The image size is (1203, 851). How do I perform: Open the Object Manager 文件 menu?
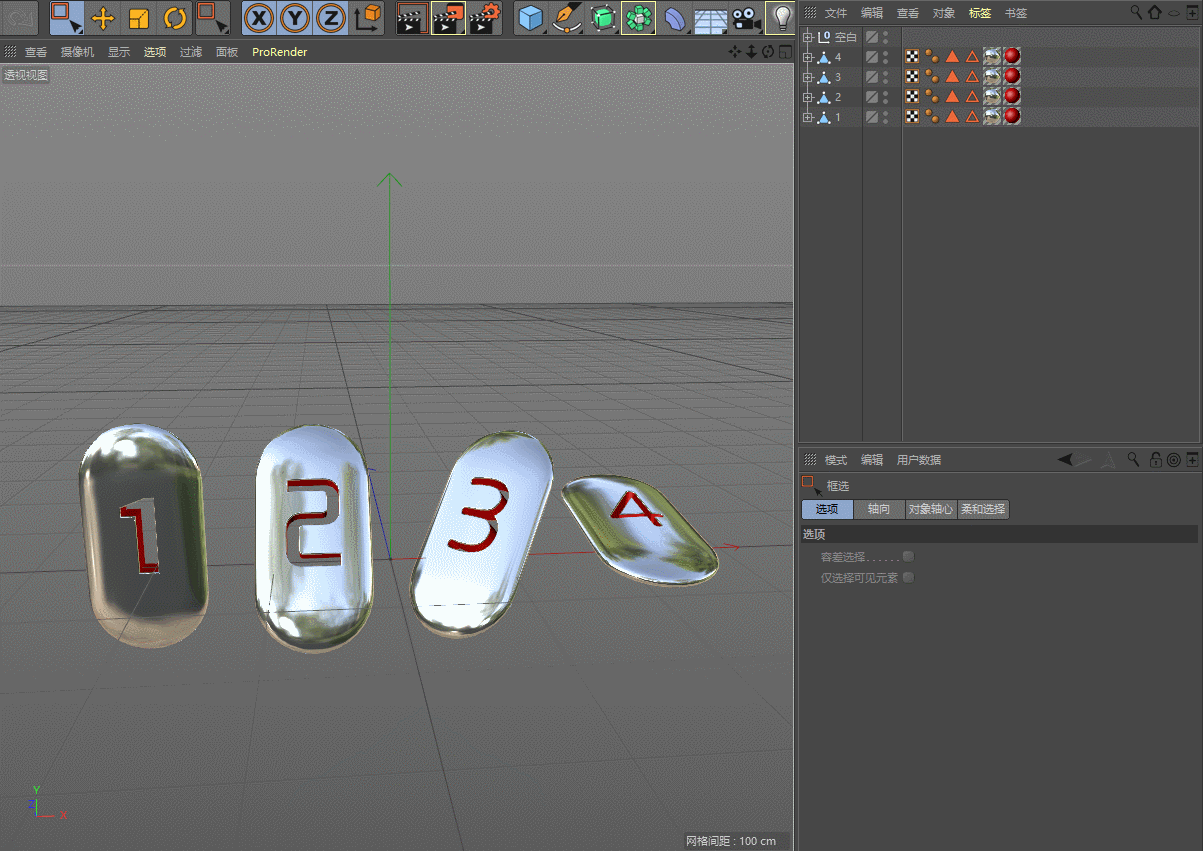[x=836, y=13]
